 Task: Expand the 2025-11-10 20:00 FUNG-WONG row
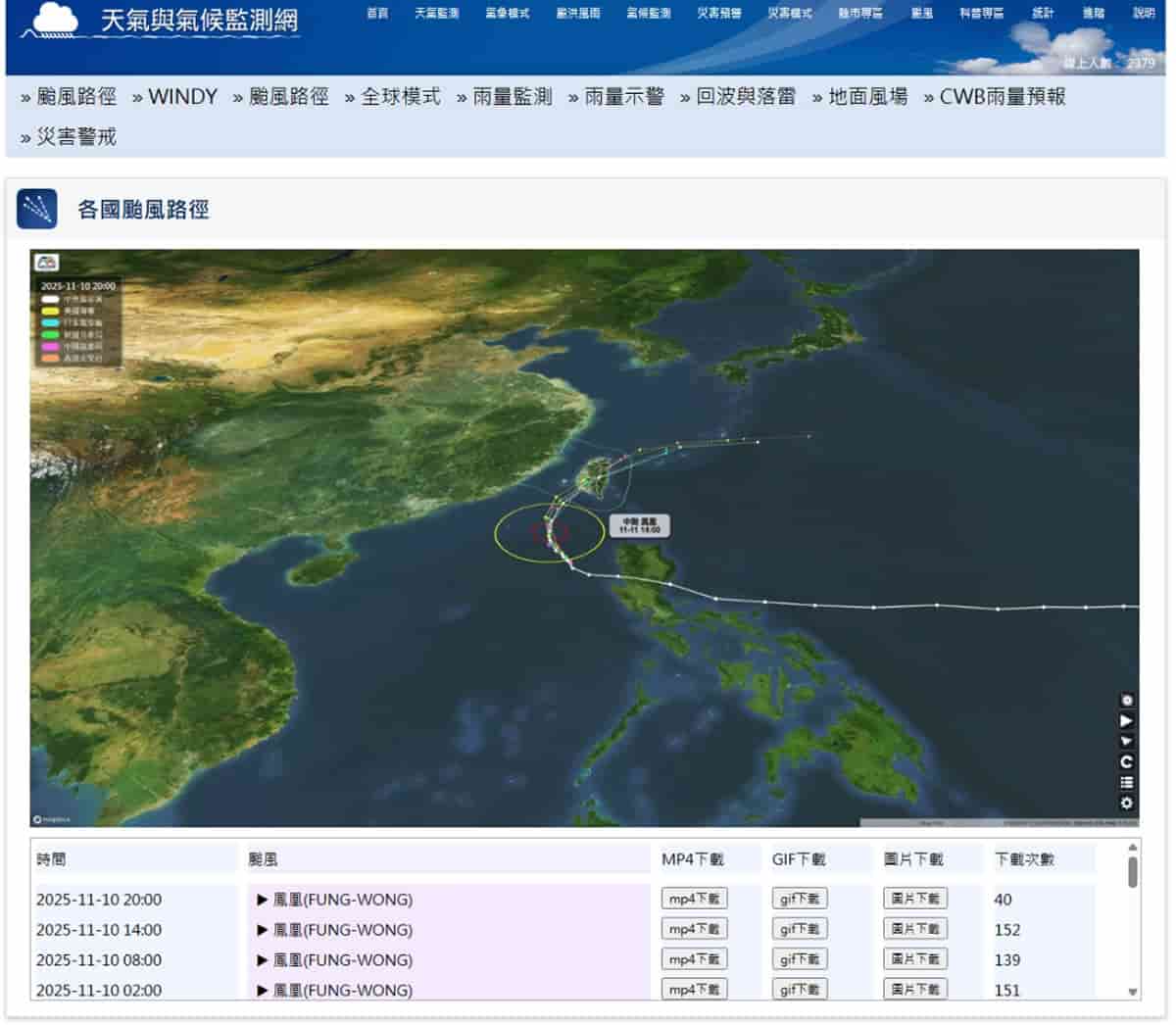(x=262, y=900)
